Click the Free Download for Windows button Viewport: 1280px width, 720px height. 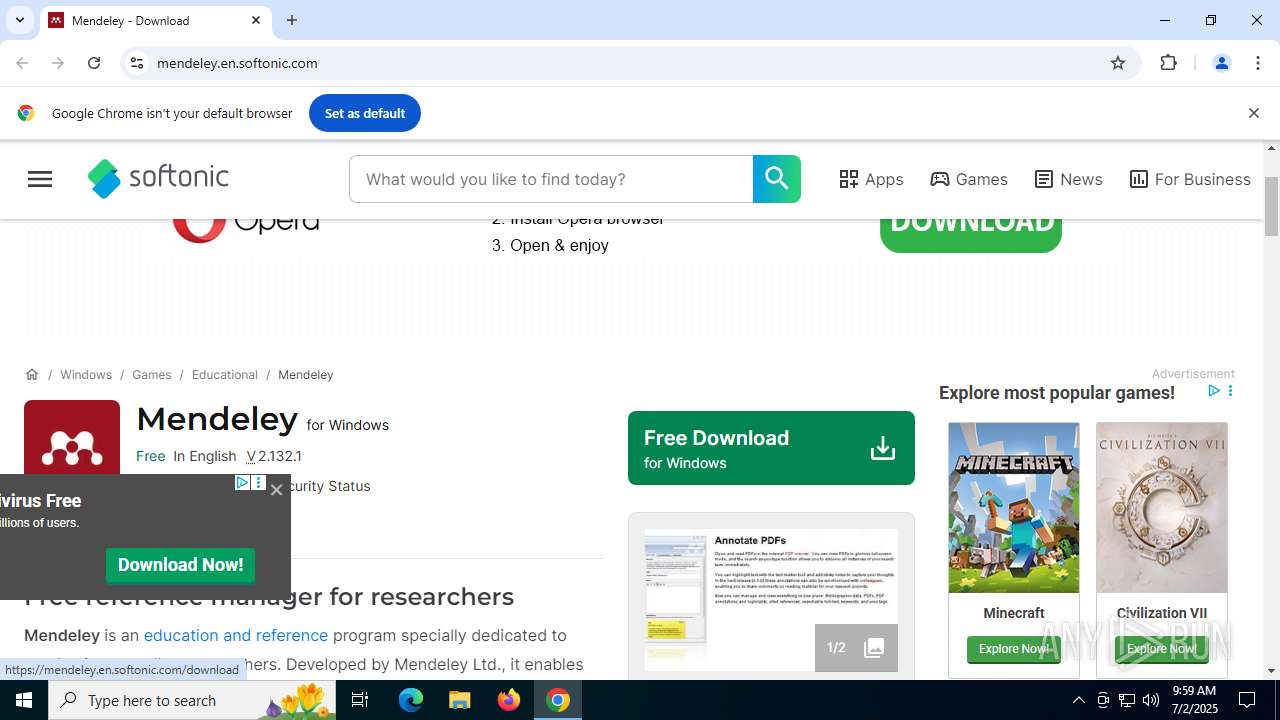click(771, 448)
